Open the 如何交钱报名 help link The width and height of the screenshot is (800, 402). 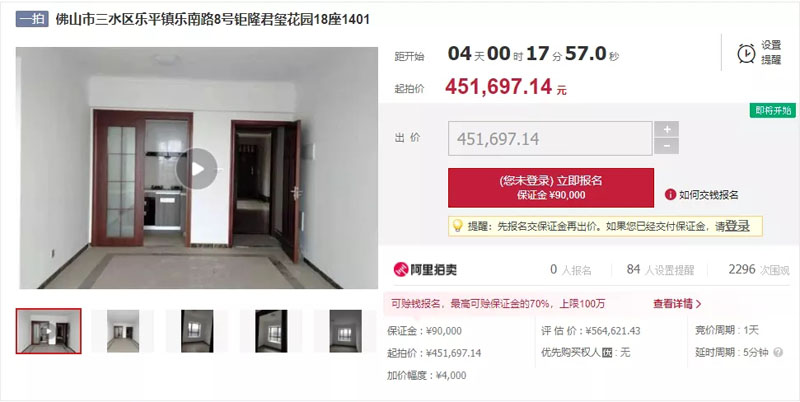pyautogui.click(x=708, y=194)
